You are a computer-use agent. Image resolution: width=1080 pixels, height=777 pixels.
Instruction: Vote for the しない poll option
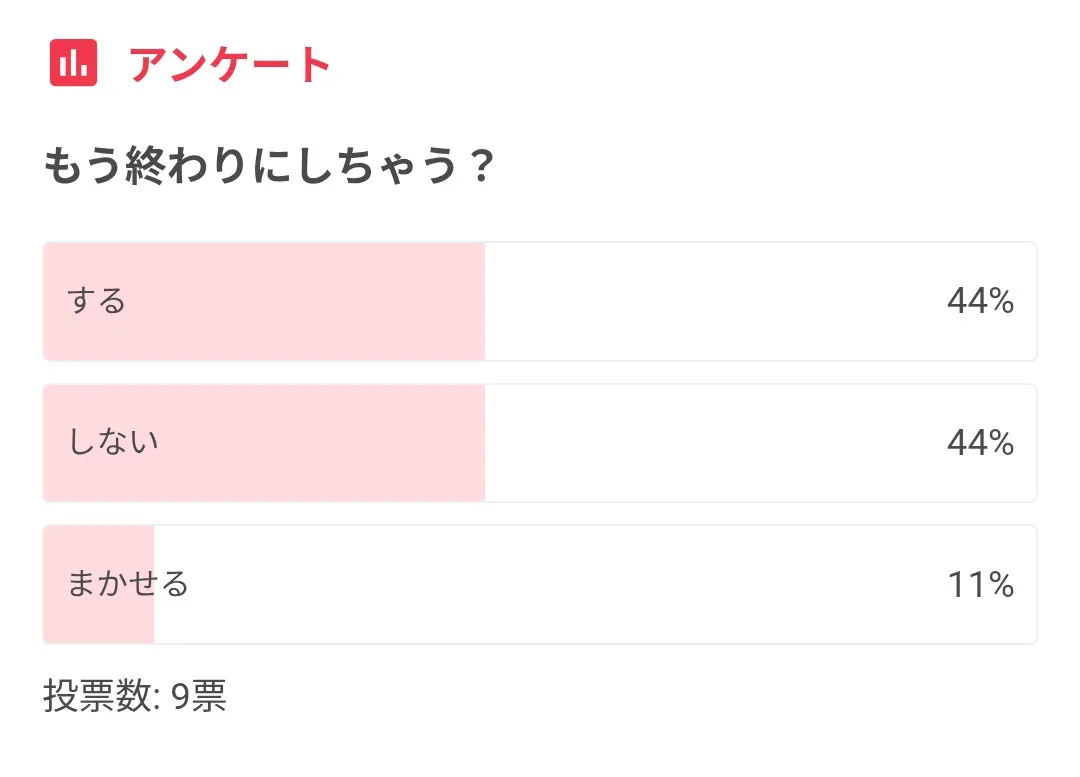pos(539,443)
